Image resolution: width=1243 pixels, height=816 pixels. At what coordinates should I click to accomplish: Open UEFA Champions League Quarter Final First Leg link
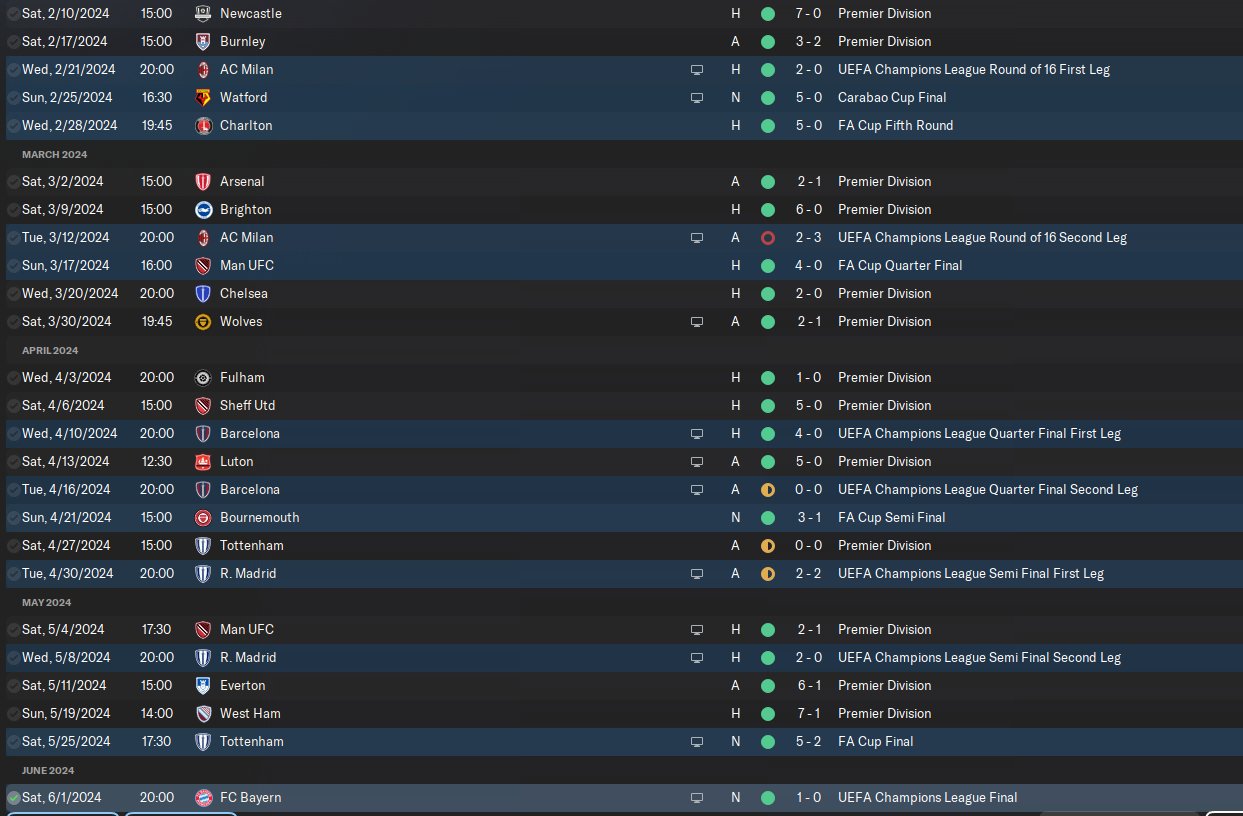(x=979, y=434)
